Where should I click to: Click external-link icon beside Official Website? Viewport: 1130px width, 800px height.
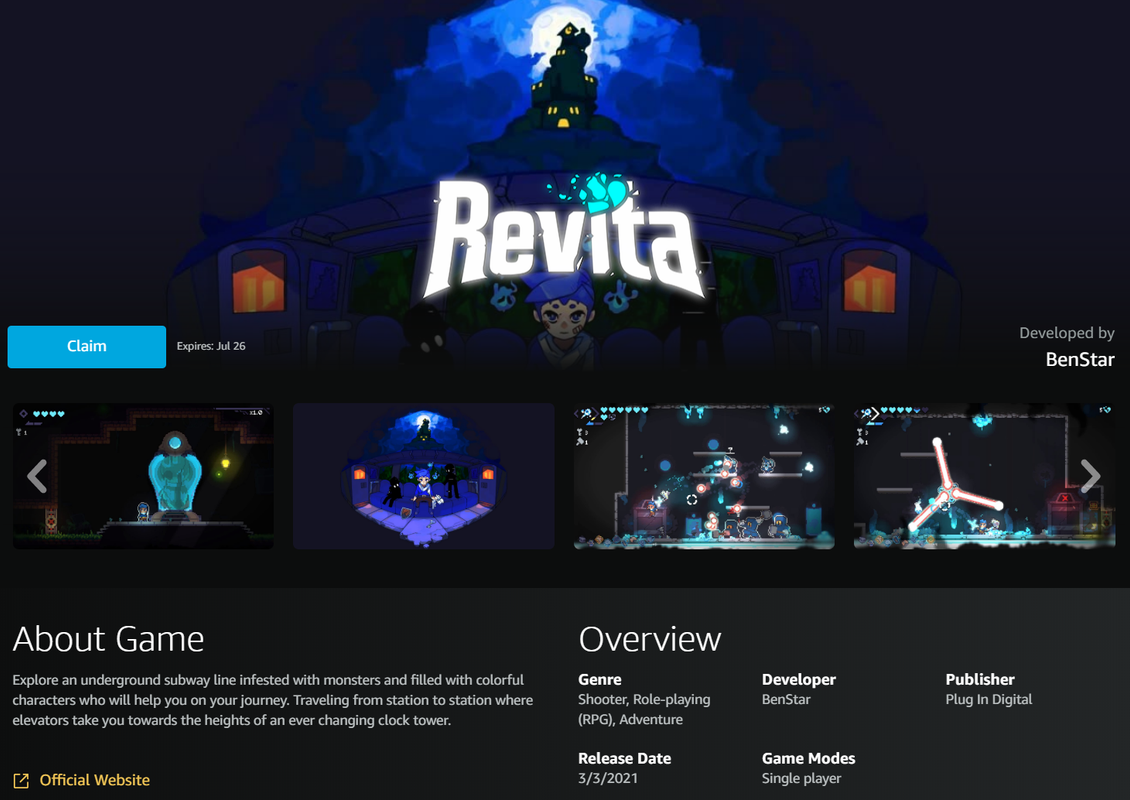point(21,781)
